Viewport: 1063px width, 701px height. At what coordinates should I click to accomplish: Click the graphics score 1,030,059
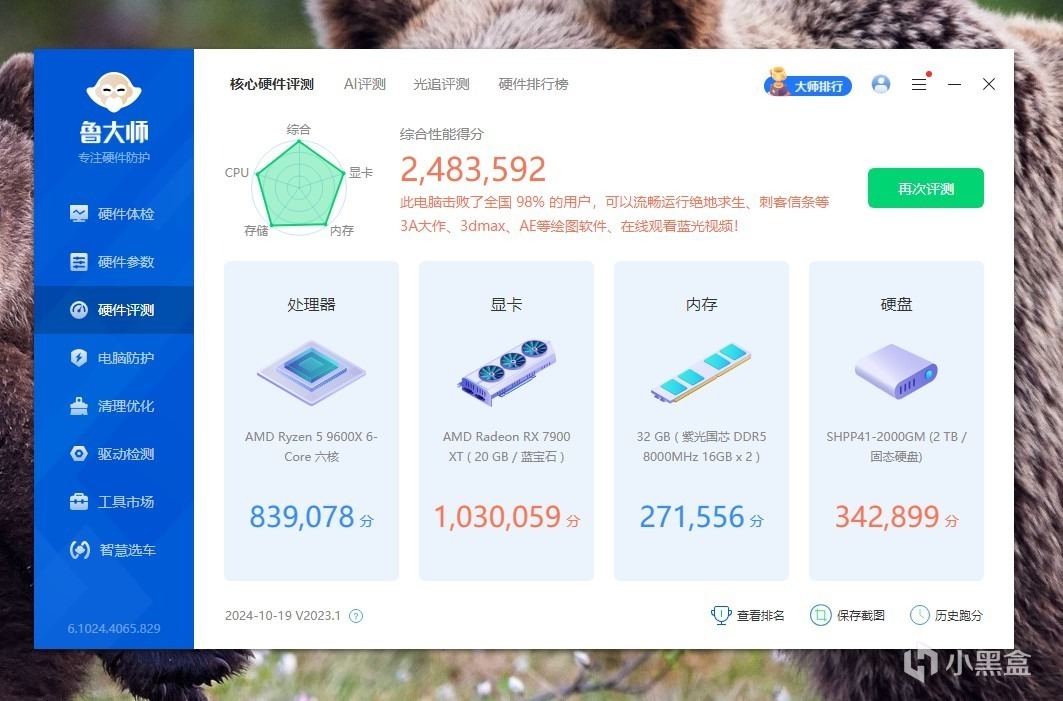point(497,517)
